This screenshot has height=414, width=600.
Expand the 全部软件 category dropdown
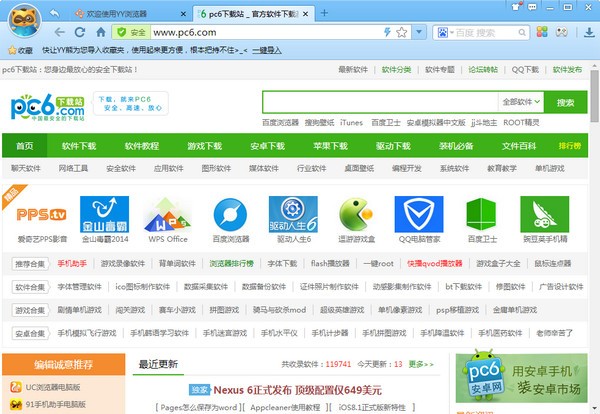pos(521,102)
